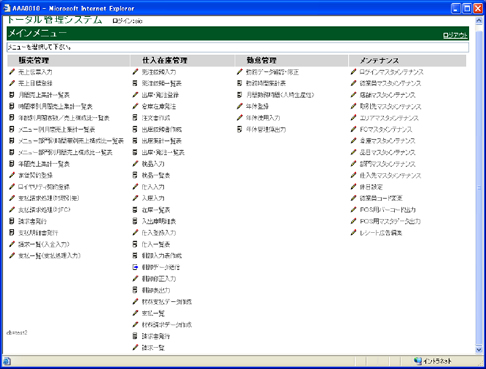The image size is (486, 369).
Task: Open 取引先マスタメンテナンス link
Action: point(390,106)
